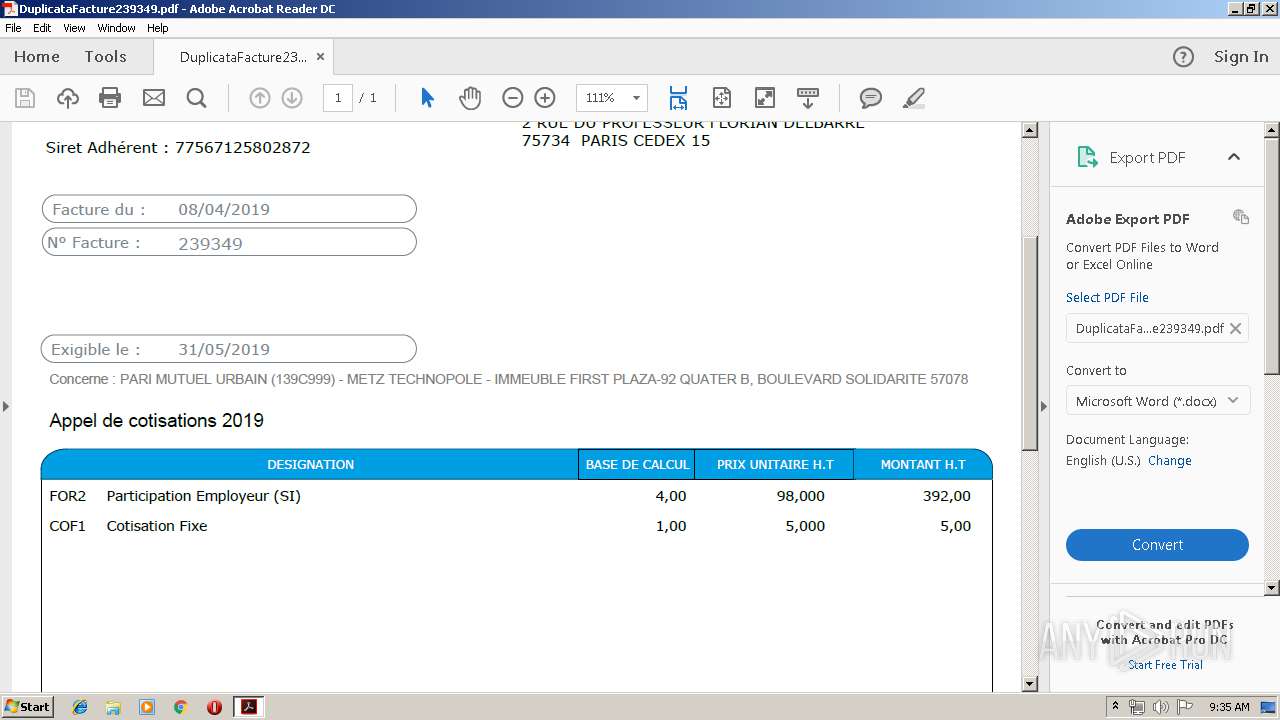The height and width of the screenshot is (720, 1280).
Task: Zoom out with minus icon
Action: coord(512,98)
